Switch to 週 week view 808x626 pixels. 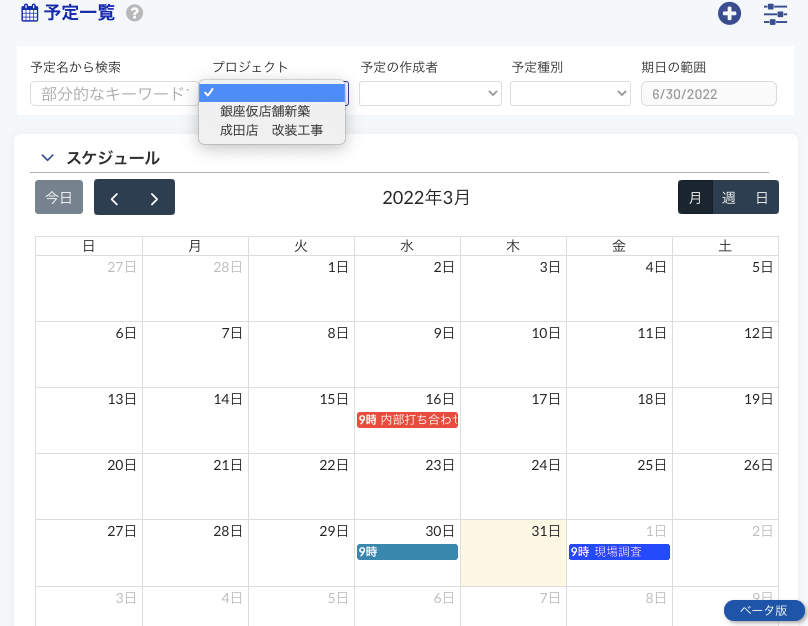pos(729,198)
